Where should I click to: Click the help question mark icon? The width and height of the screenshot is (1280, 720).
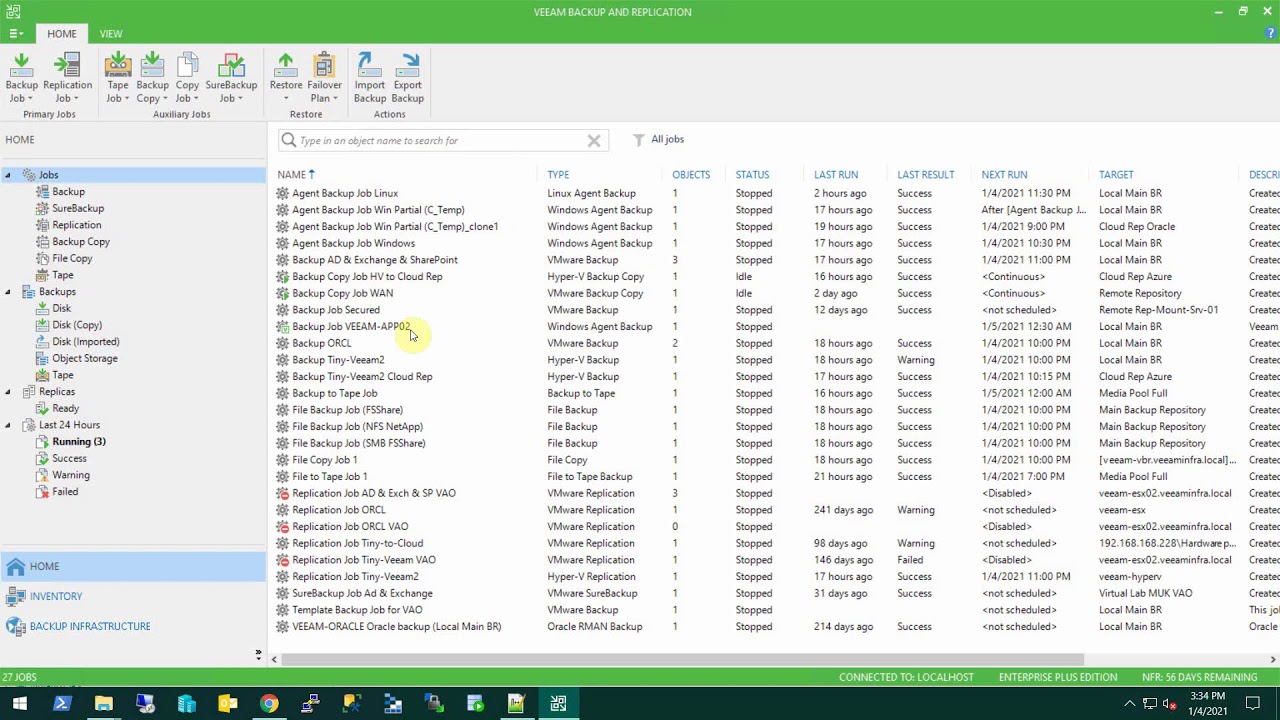1272,33
